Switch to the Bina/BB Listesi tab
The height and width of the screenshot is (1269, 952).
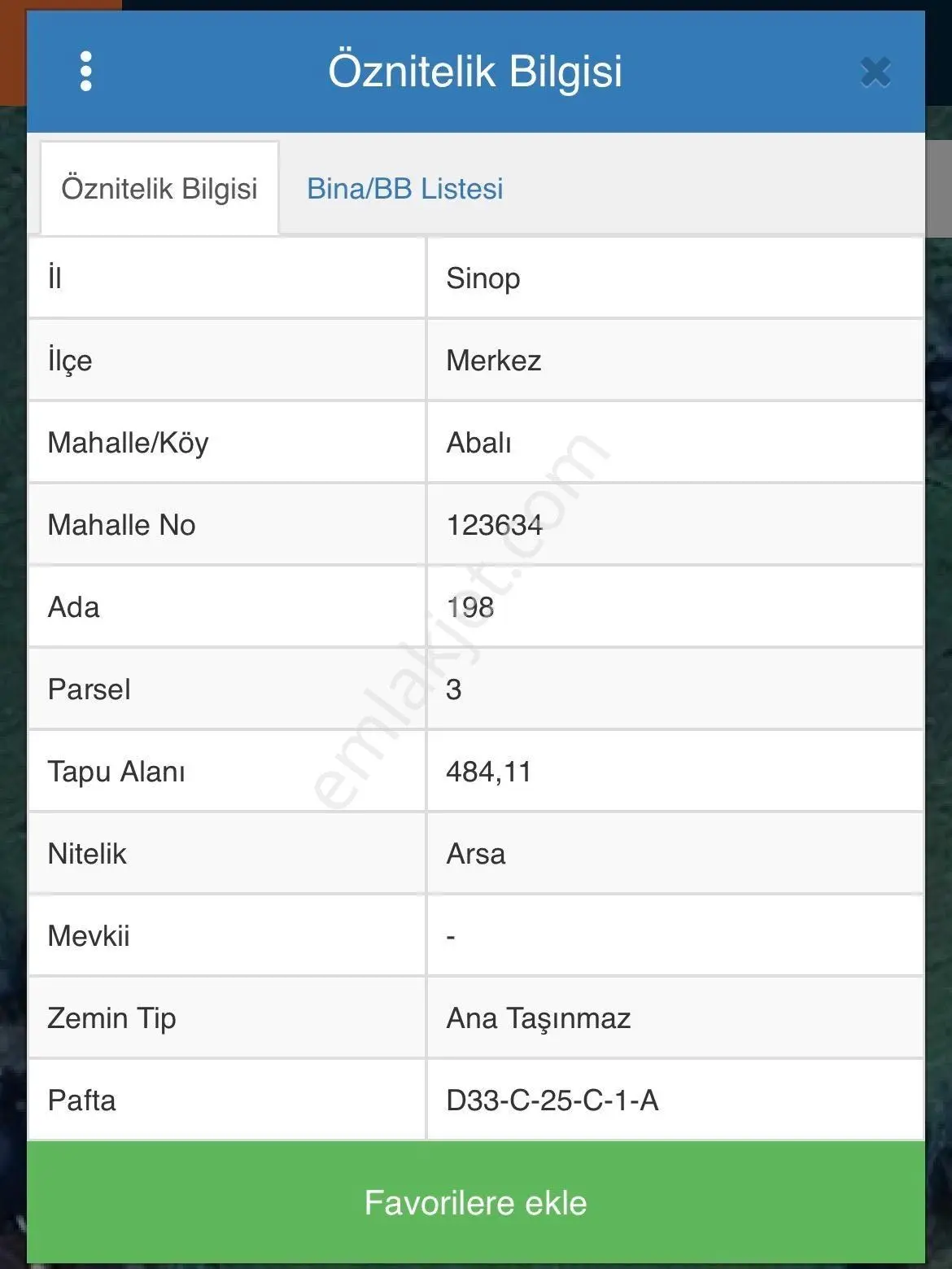point(404,189)
